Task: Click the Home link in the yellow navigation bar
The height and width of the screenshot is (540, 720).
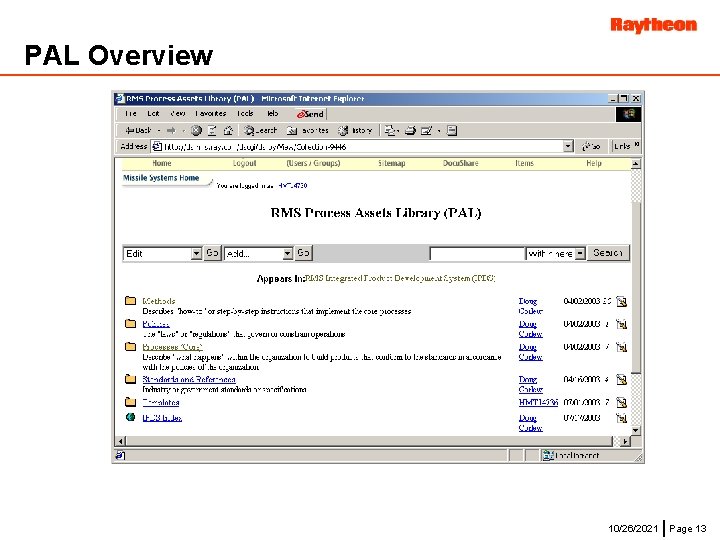Action: [162, 163]
